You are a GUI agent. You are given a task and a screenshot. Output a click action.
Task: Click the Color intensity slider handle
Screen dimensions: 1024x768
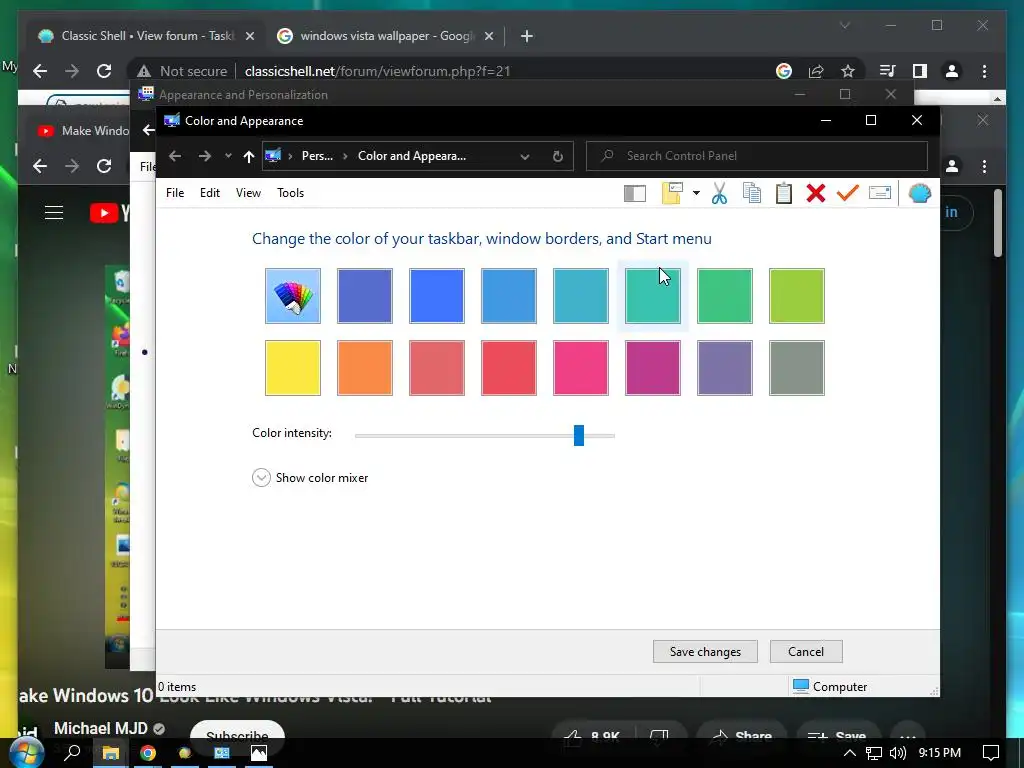tap(579, 435)
